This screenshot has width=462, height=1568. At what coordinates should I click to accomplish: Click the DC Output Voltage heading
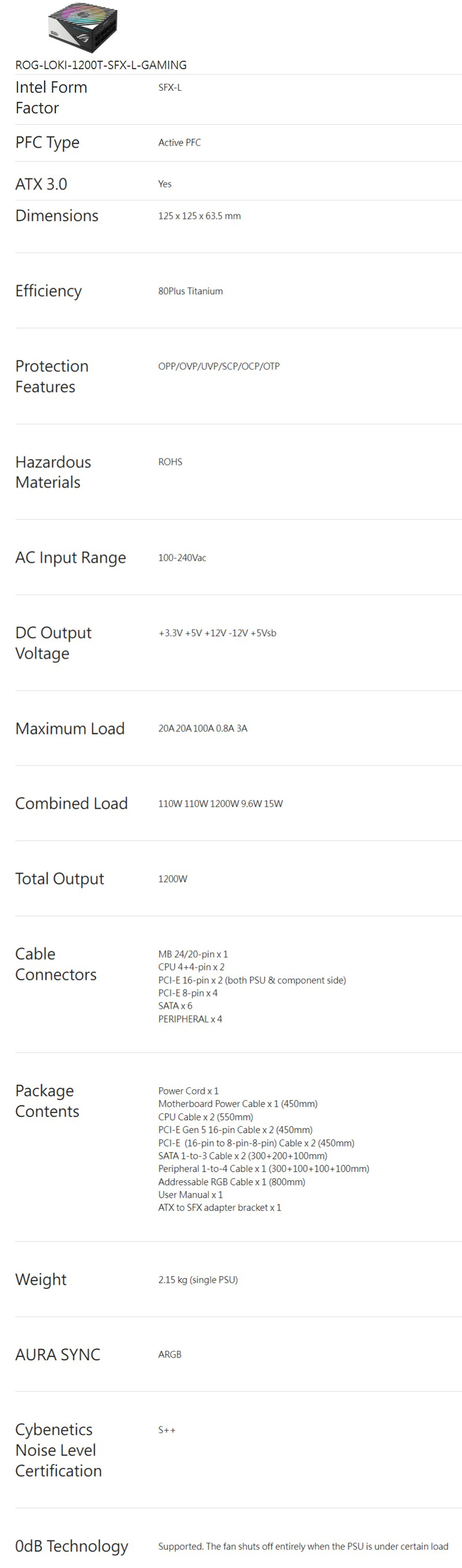click(x=53, y=643)
